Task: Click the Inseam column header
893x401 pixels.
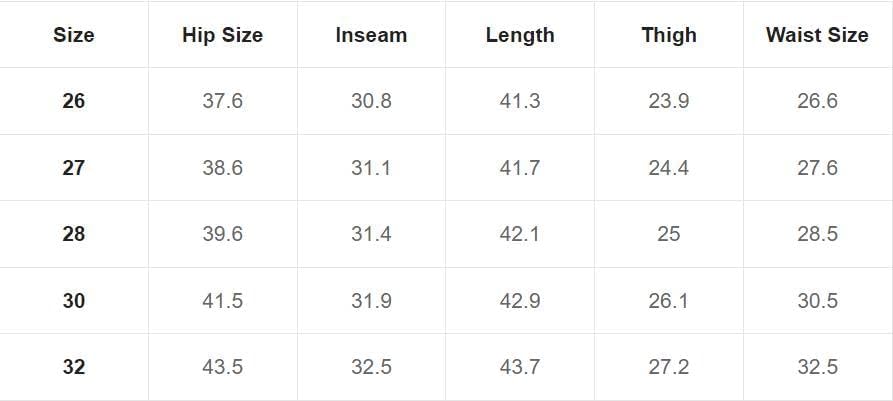Action: (x=371, y=35)
